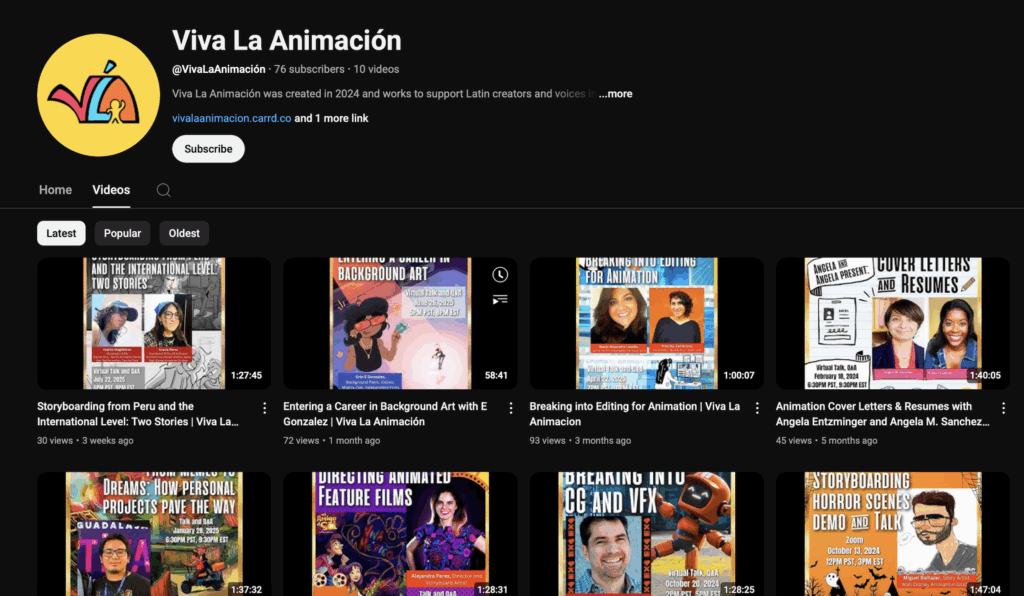This screenshot has width=1024, height=596.
Task: Open the channel search magnifier icon
Action: [164, 190]
